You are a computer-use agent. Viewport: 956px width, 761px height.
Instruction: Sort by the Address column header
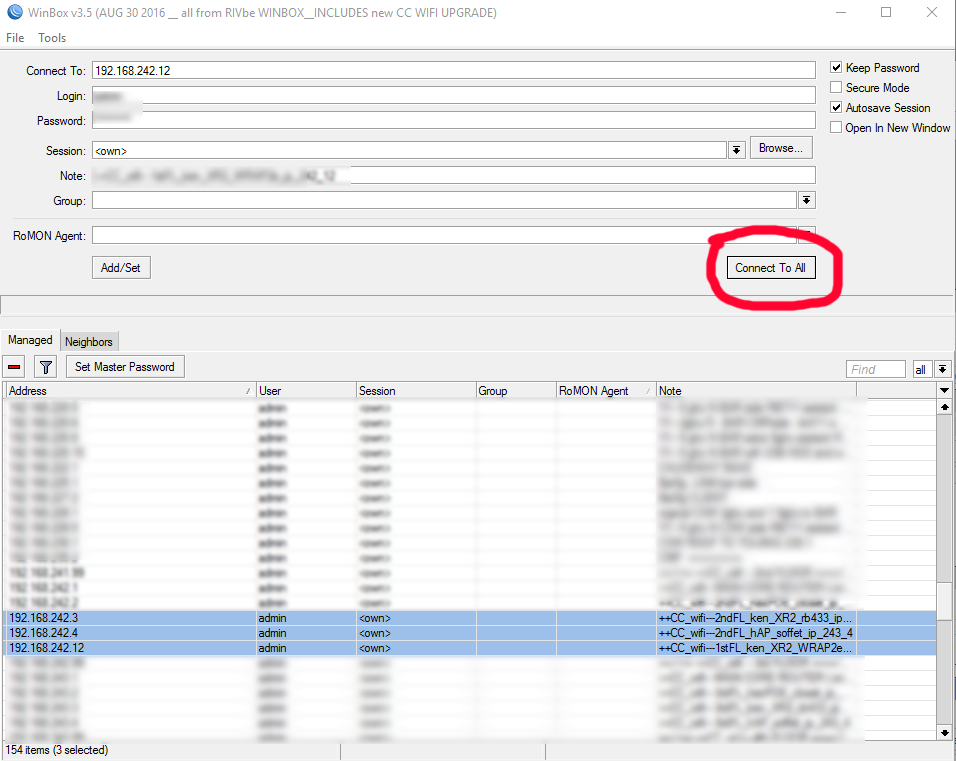(130, 391)
